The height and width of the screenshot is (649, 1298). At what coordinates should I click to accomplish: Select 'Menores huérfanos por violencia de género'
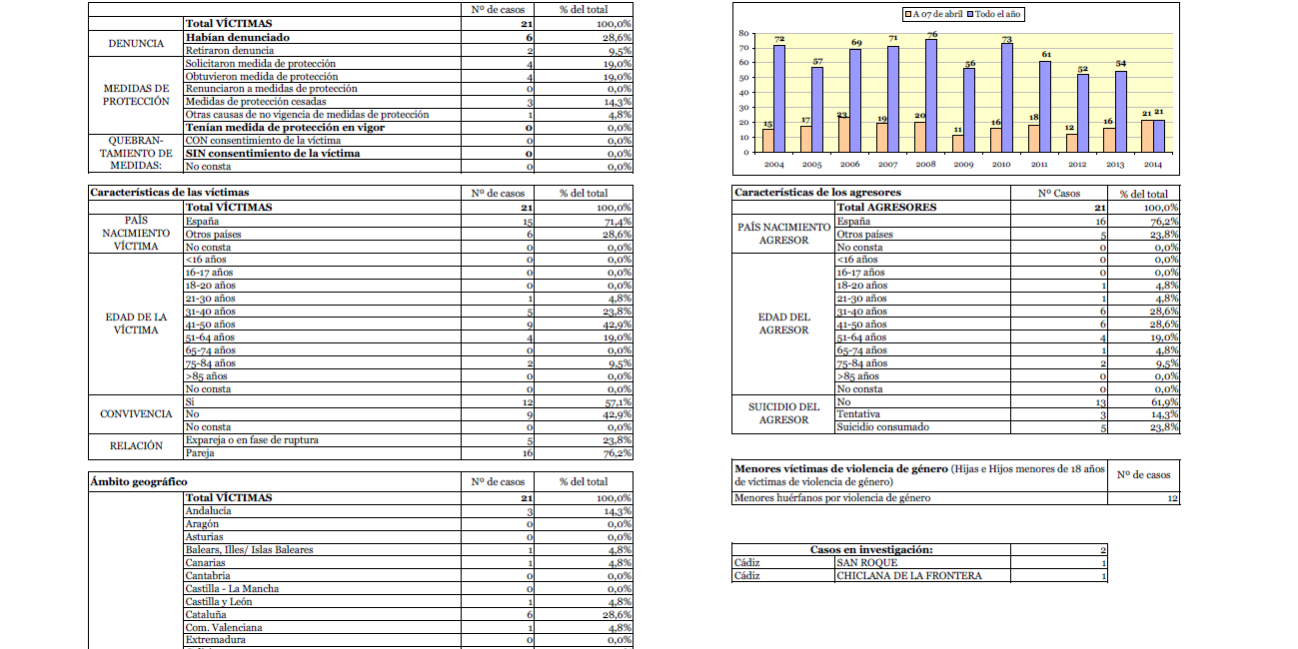[832, 498]
